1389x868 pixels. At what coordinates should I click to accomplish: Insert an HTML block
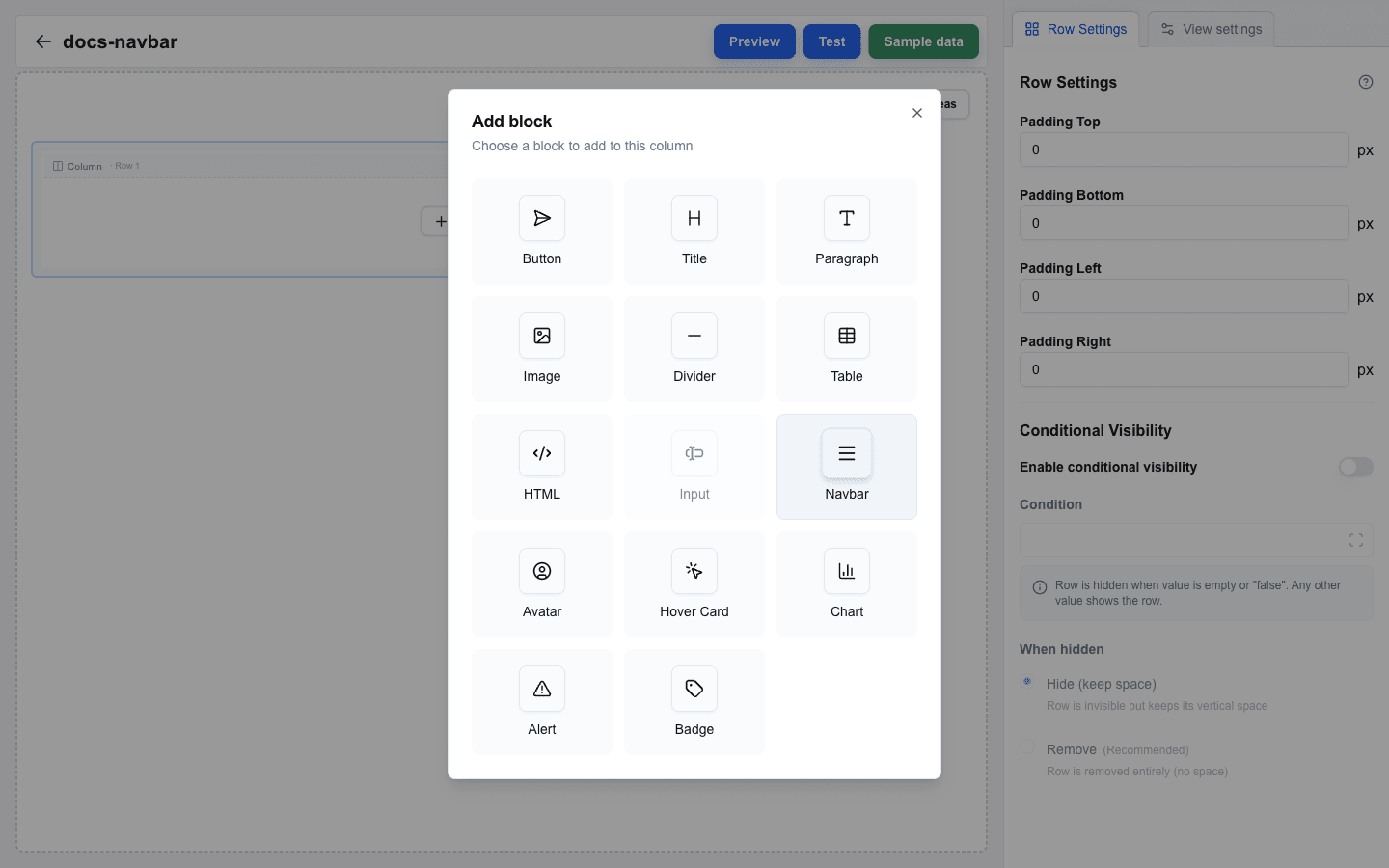tap(542, 467)
